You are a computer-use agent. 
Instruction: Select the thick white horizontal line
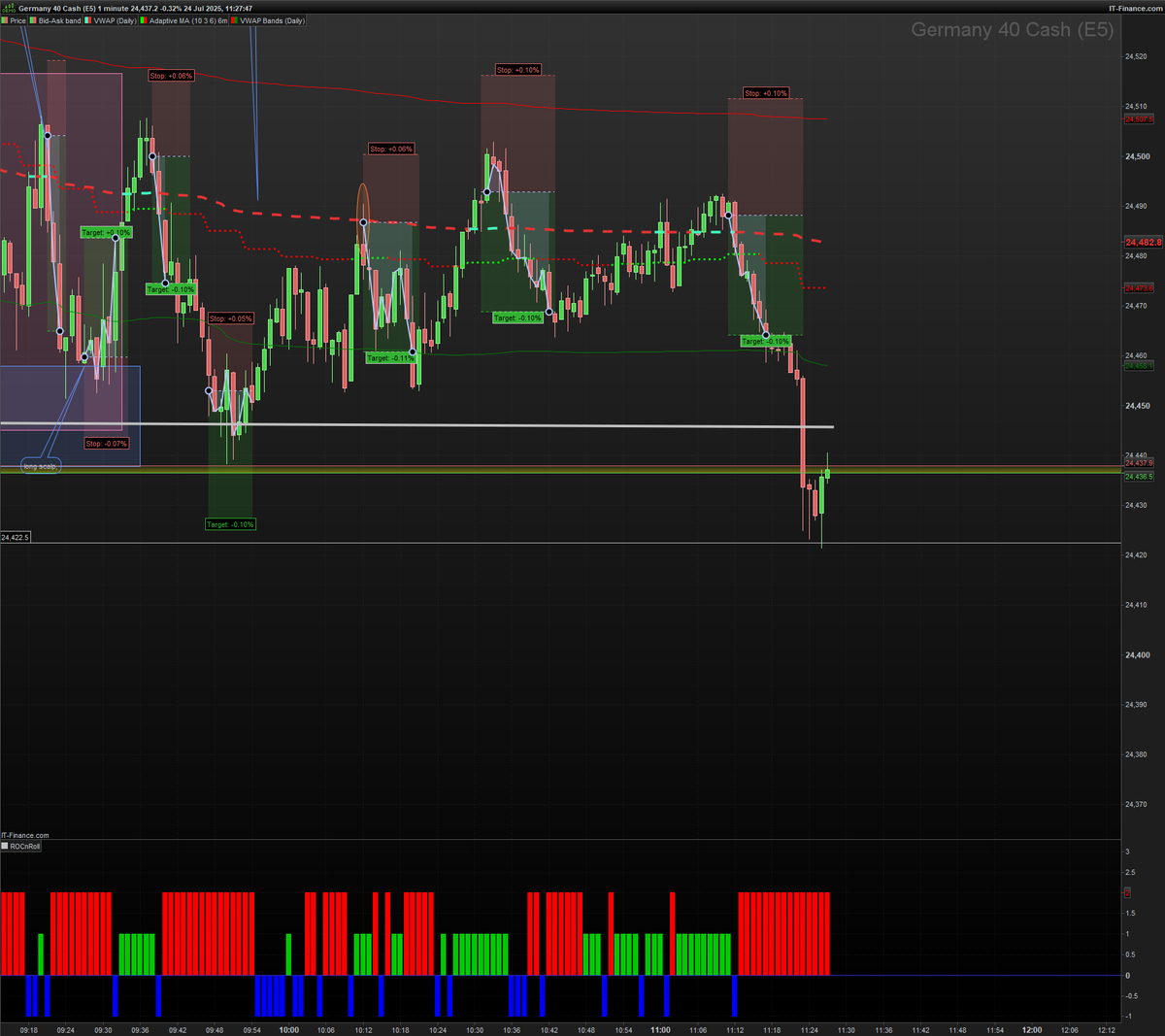(x=417, y=425)
